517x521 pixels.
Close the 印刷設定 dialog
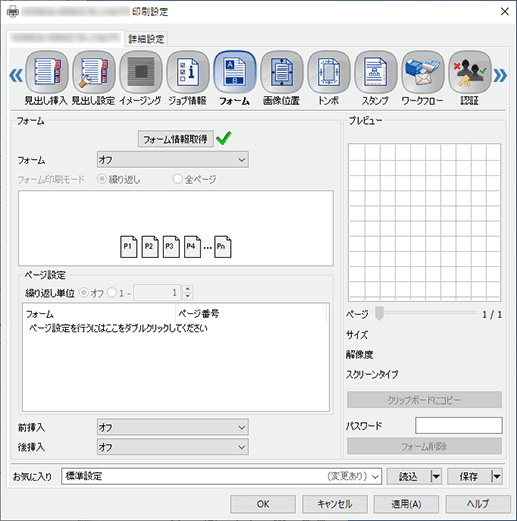505,12
